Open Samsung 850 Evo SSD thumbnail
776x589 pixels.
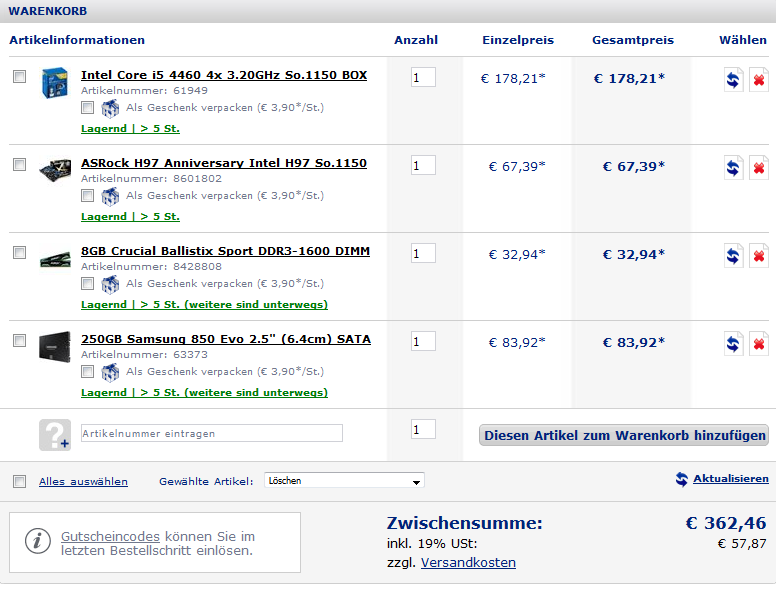pyautogui.click(x=54, y=346)
